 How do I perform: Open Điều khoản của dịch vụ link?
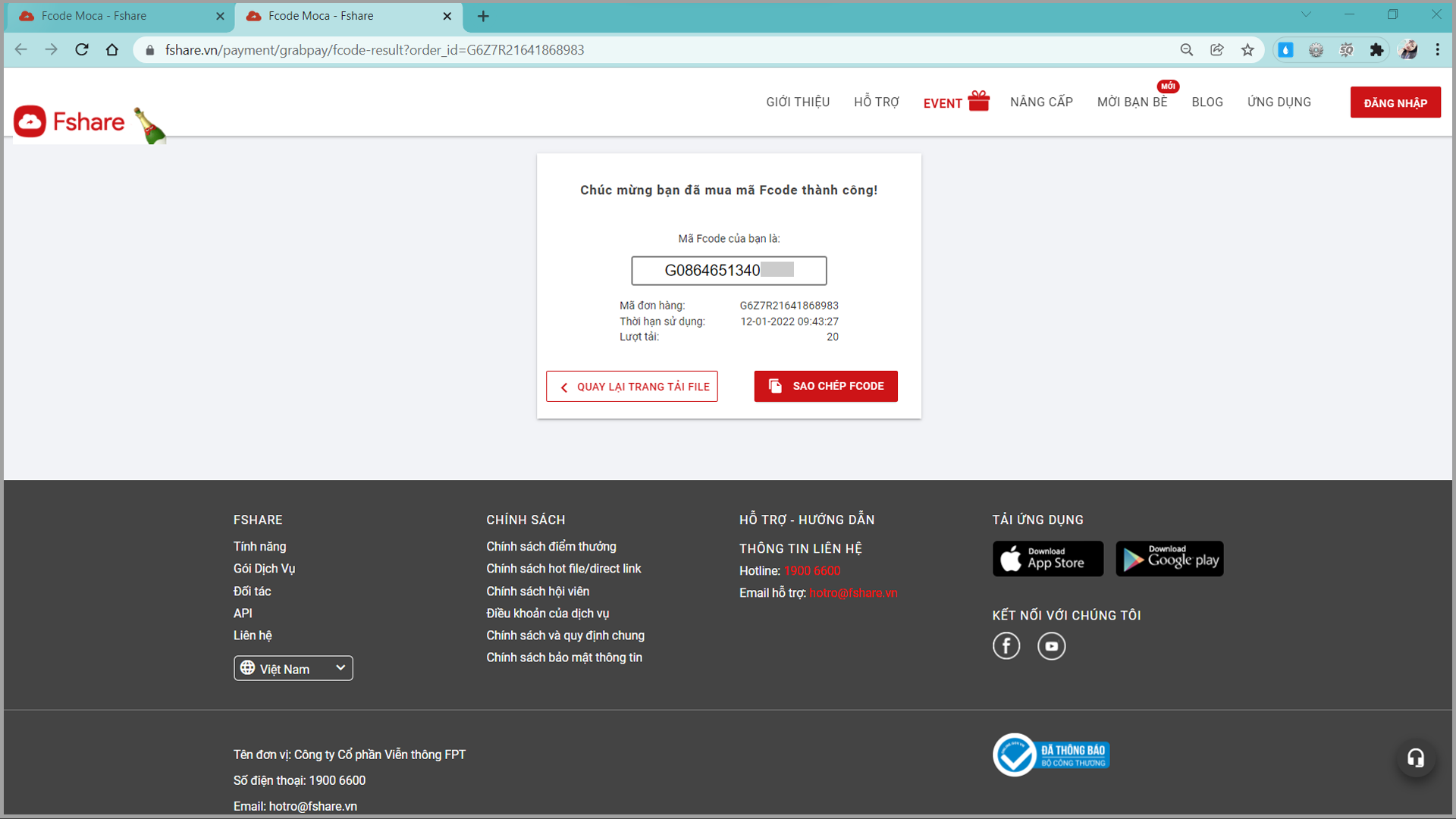click(x=548, y=613)
